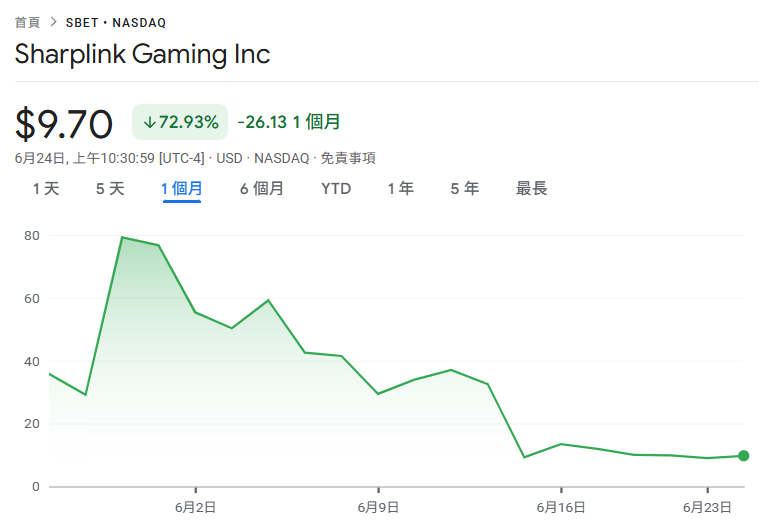Screen dimensions: 759x531
Task: Click the green endpoint dot on chart
Action: point(743,456)
